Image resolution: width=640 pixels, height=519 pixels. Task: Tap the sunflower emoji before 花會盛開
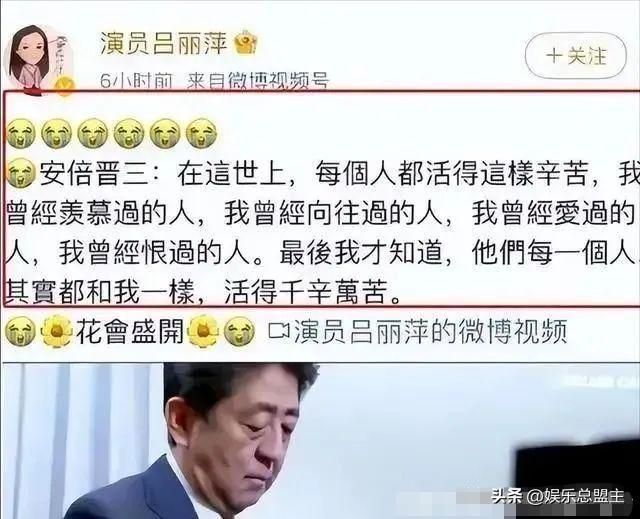(57, 331)
